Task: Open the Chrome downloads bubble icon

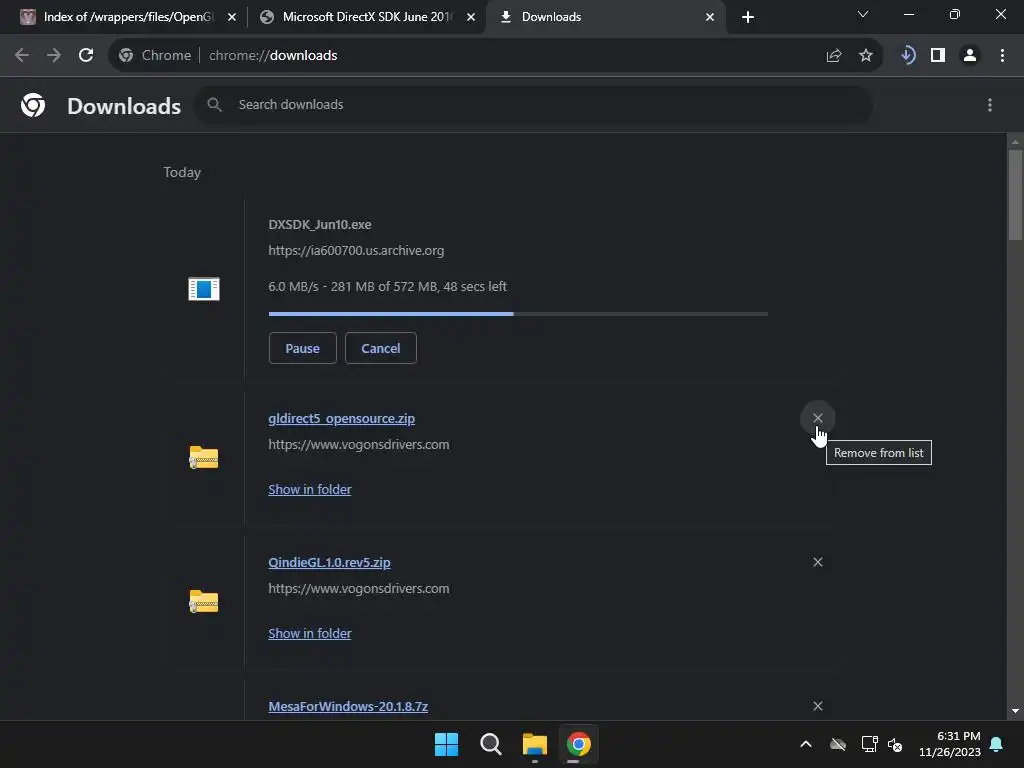Action: [908, 56]
